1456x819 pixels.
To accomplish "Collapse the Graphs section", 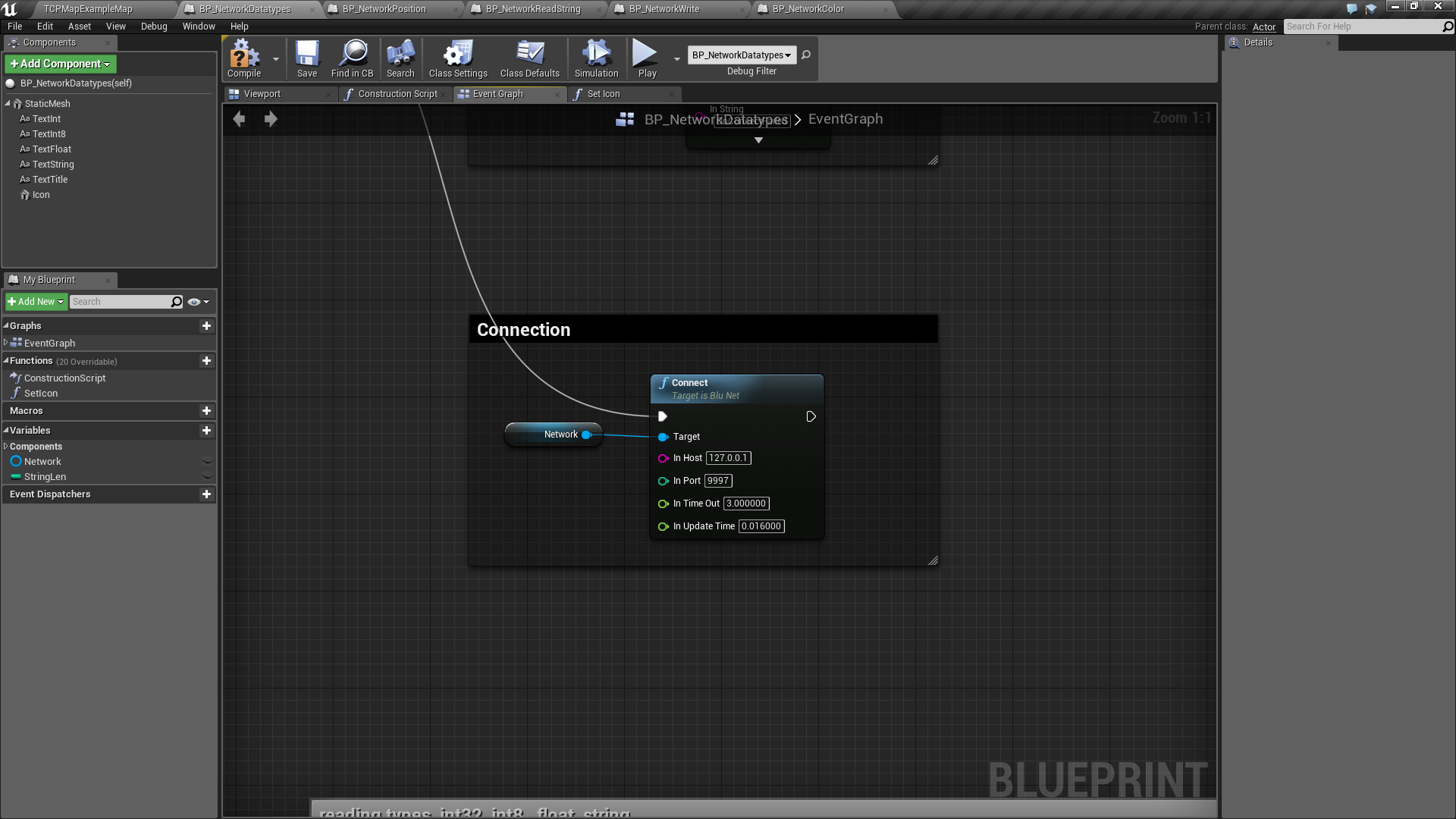I will 6,325.
